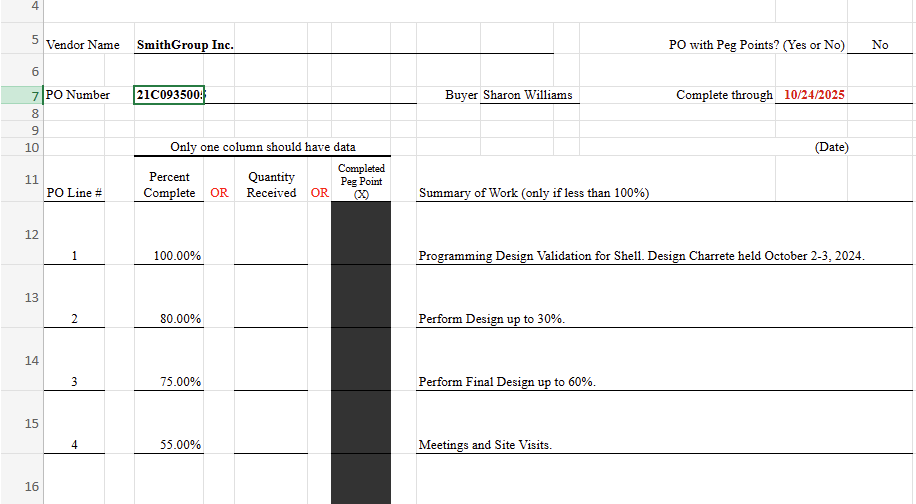Select the 'Programming Design Validation for Shell' cell
The image size is (916, 504).
coord(640,256)
